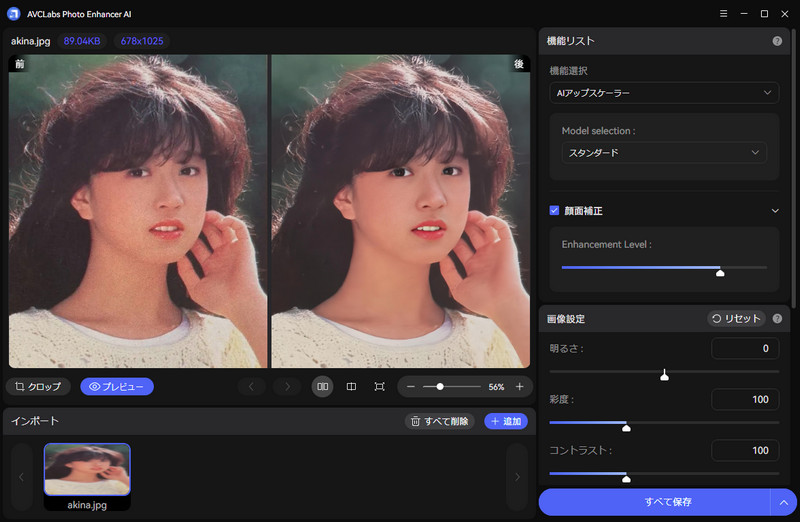Screen dimensions: 800x522
Task: Click the 明るさ brightness slider
Action: click(664, 374)
